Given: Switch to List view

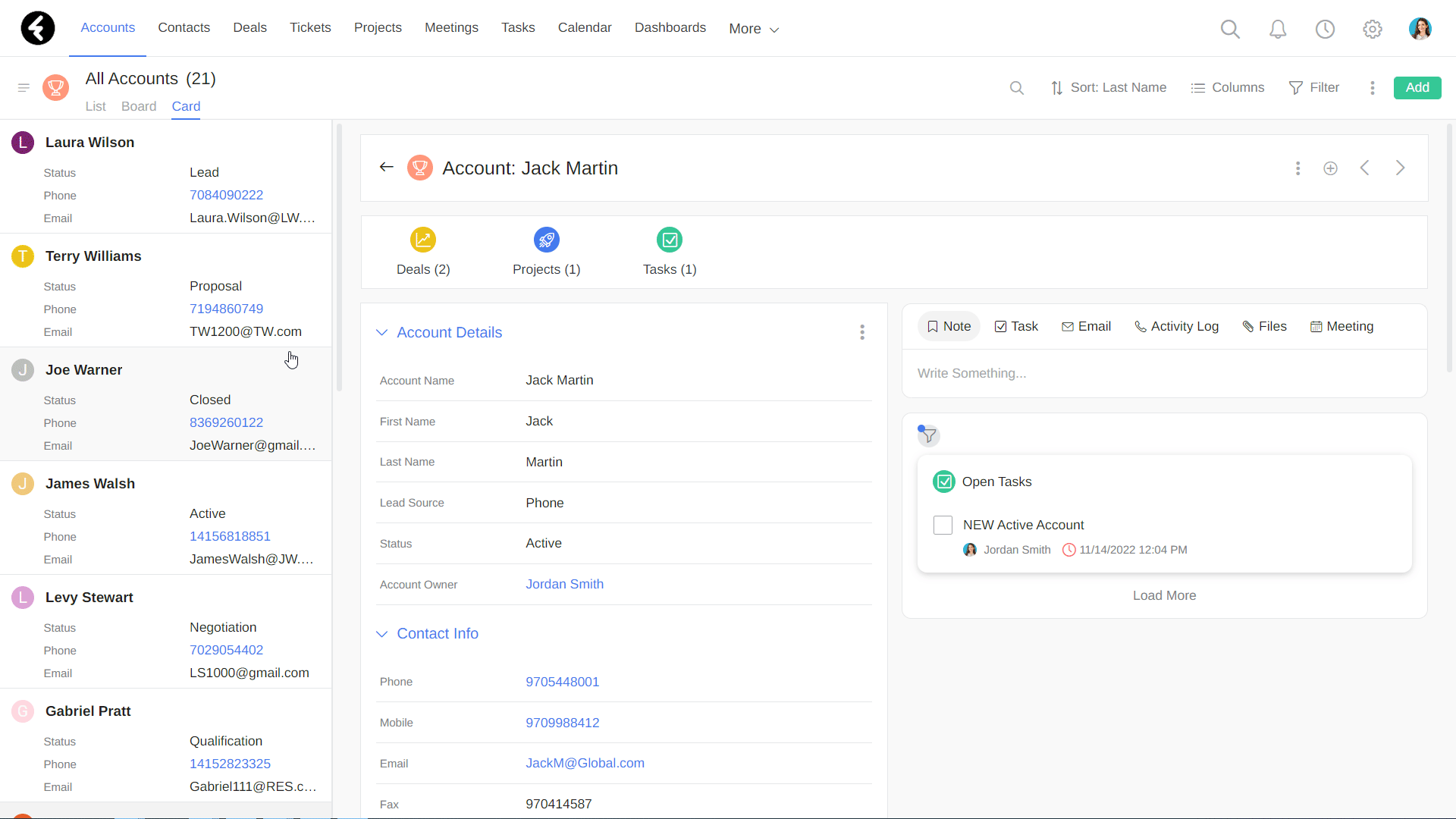Looking at the screenshot, I should pos(96,107).
